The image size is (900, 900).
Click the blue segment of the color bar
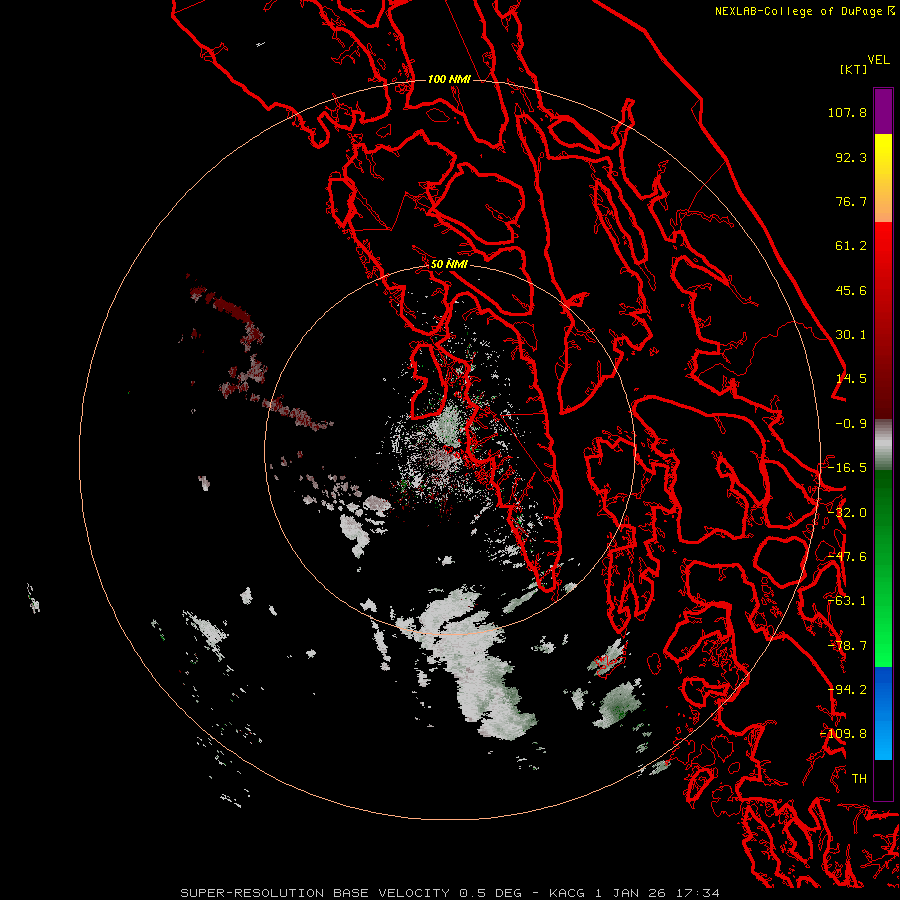[x=883, y=713]
